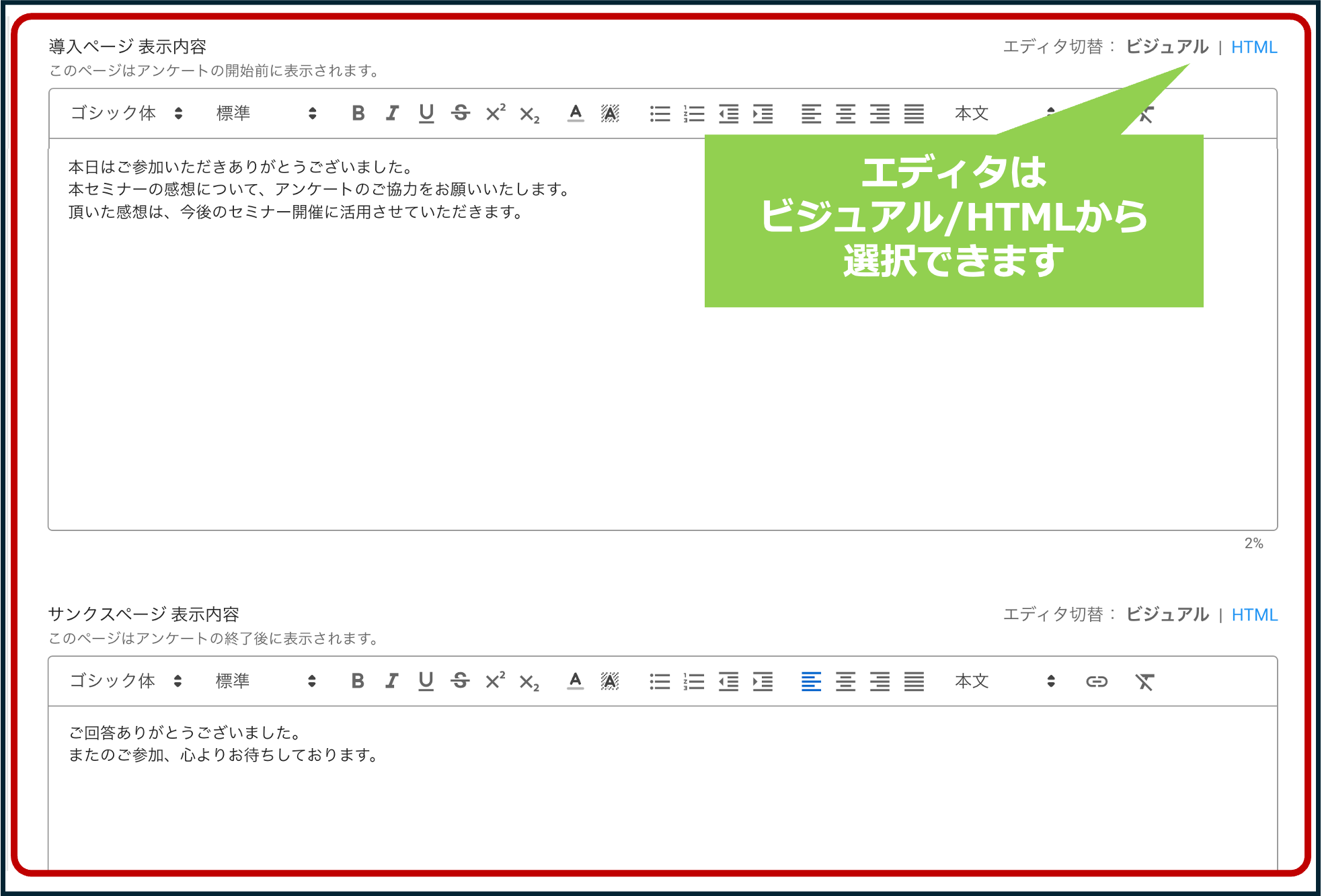This screenshot has height=896, width=1322.
Task: Open text color picker in thanks page editor
Action: [575, 681]
